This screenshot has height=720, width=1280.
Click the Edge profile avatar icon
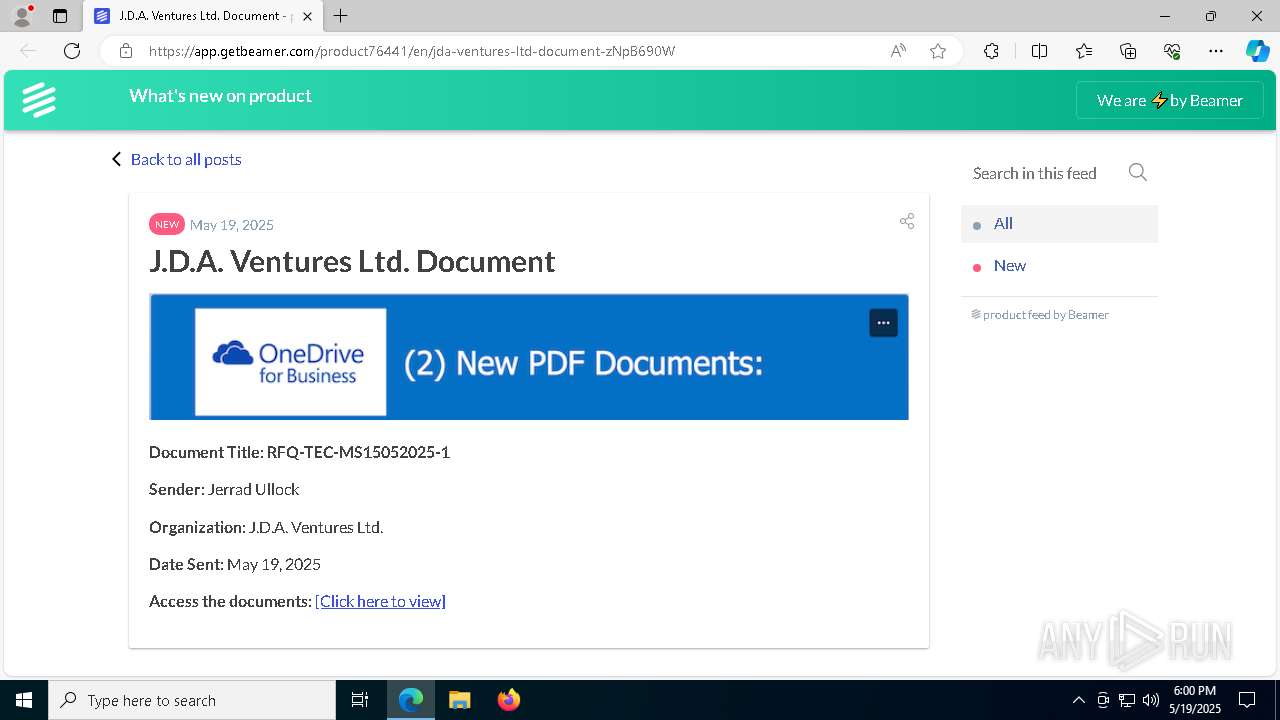[21, 16]
